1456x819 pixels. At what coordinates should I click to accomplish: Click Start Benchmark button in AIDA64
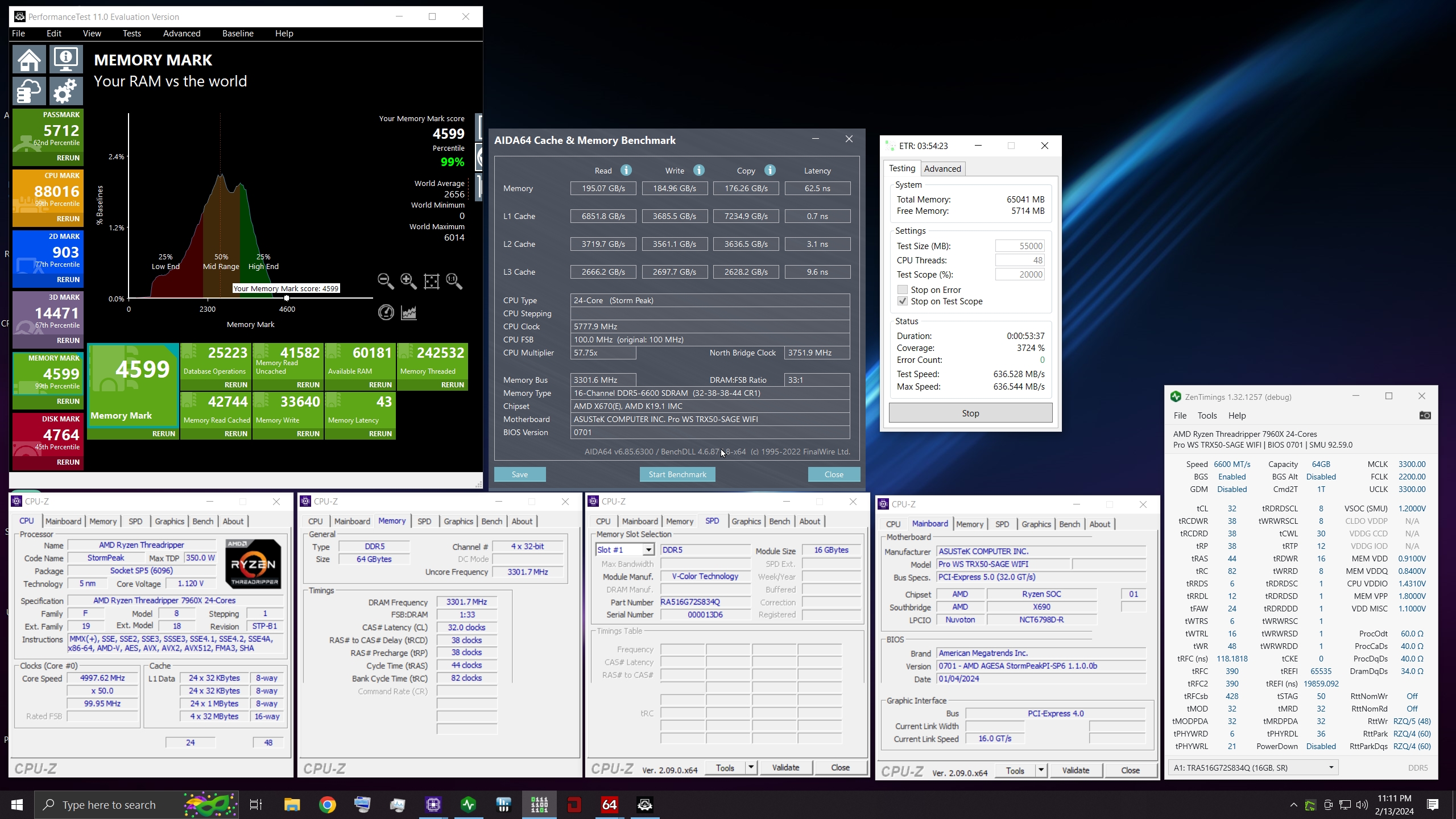tap(677, 474)
